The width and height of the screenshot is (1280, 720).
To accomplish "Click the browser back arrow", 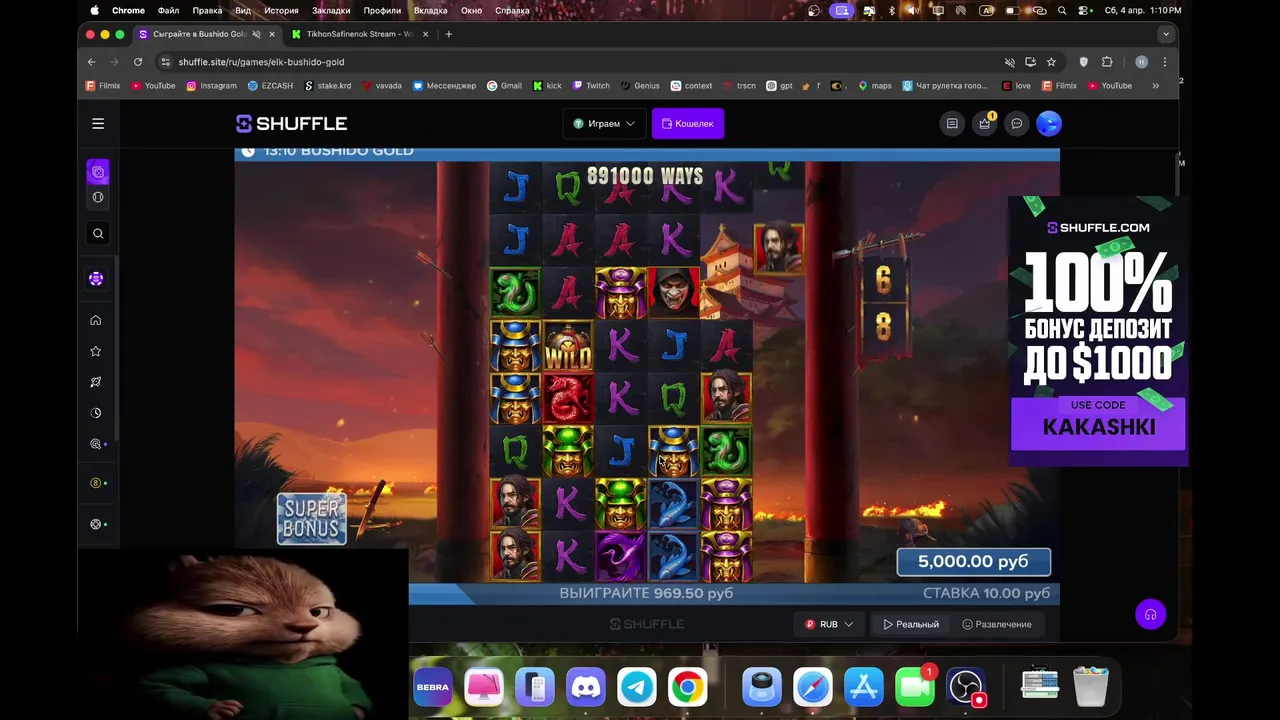I will coord(92,62).
